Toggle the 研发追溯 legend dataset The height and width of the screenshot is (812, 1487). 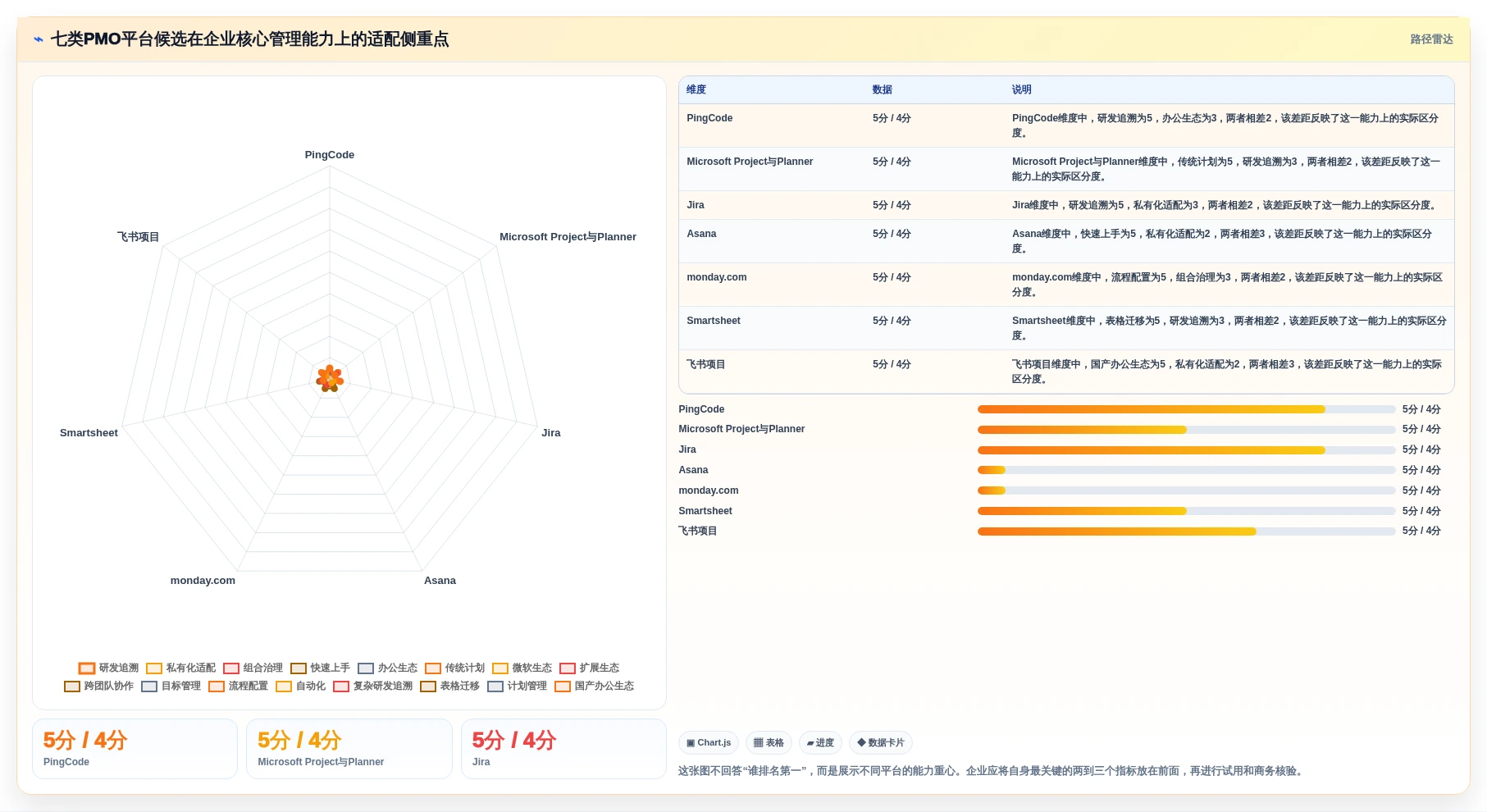pyautogui.click(x=108, y=668)
